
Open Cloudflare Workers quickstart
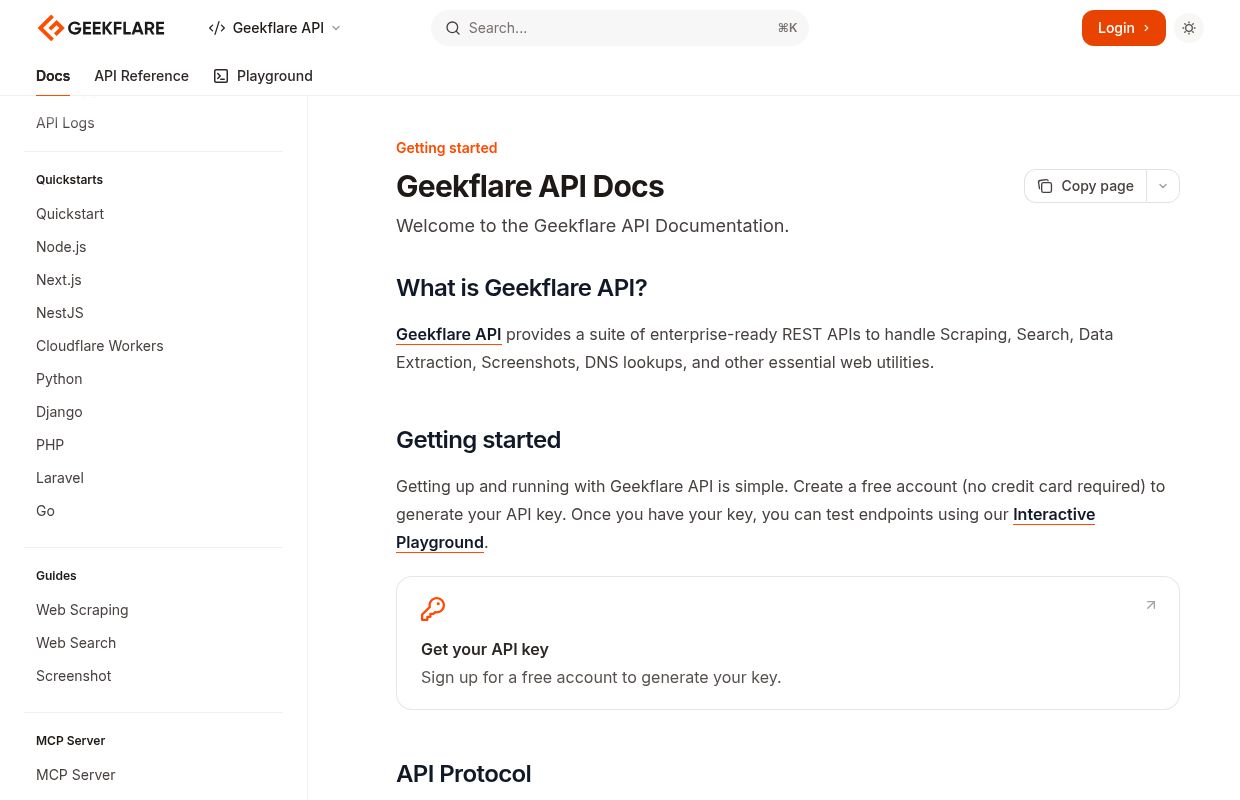[x=100, y=346]
